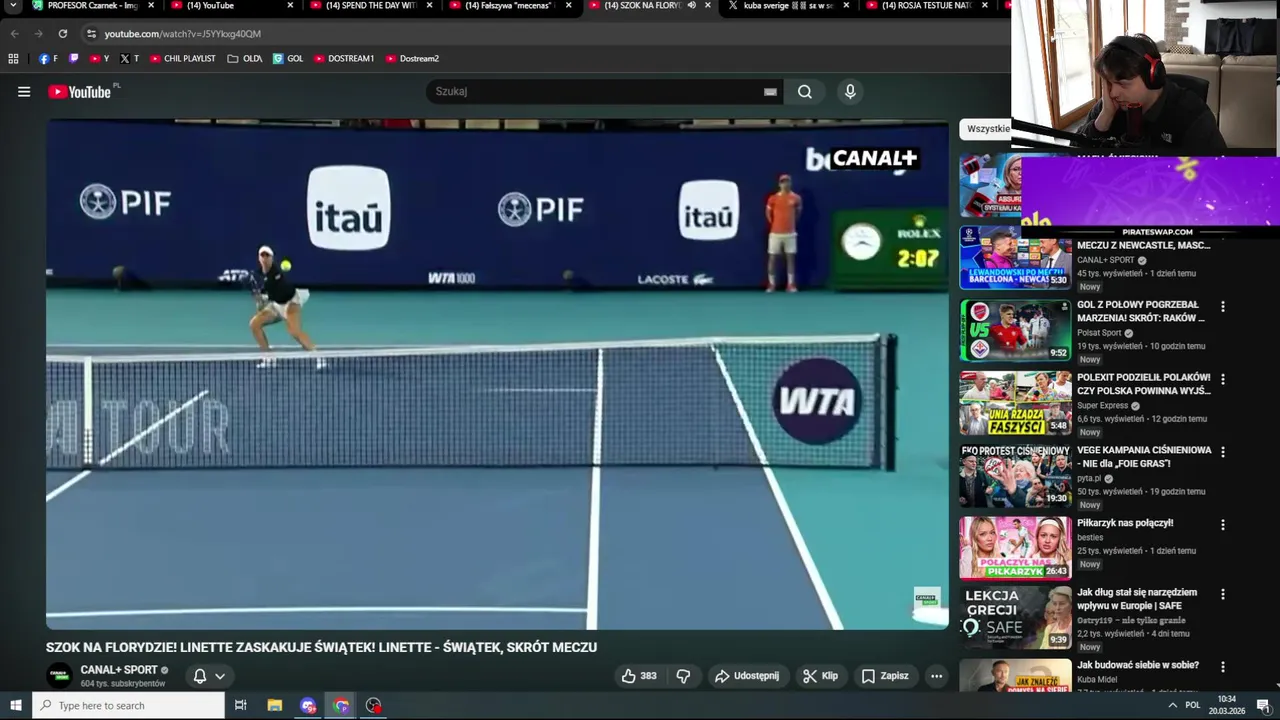Save video using Zapisz button
This screenshot has width=1280, height=720.
[x=885, y=676]
